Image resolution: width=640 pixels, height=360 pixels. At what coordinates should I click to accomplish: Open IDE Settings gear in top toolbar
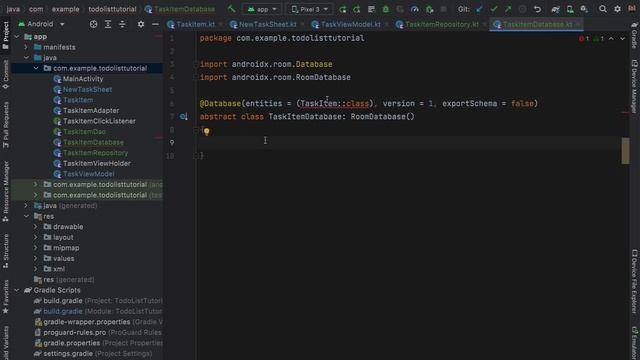(x=617, y=9)
